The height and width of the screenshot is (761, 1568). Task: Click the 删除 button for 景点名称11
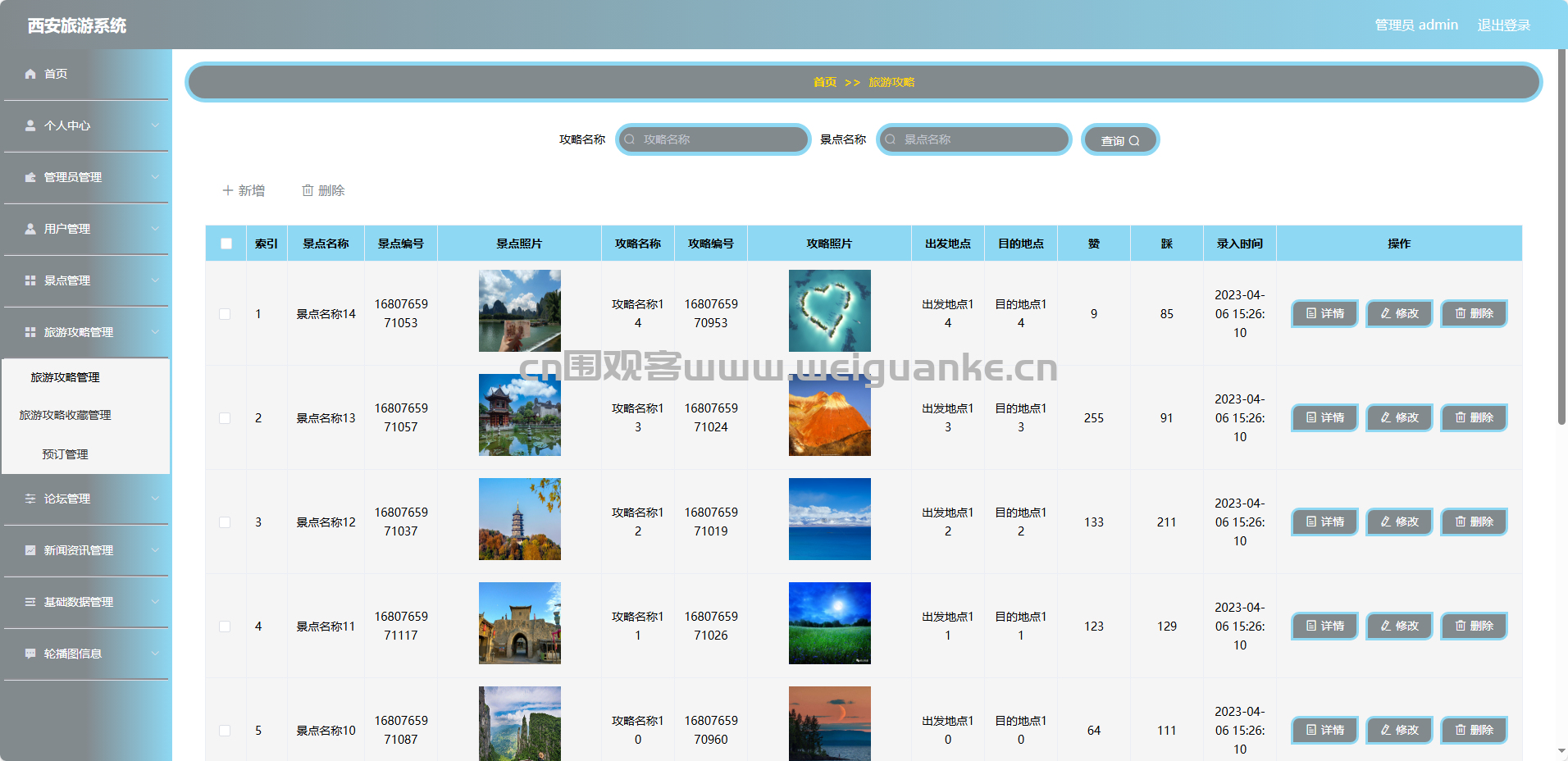[x=1474, y=626]
